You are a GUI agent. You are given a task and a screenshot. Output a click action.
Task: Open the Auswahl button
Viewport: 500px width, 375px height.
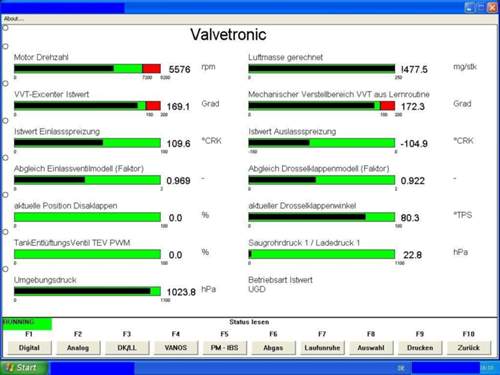pos(371,348)
